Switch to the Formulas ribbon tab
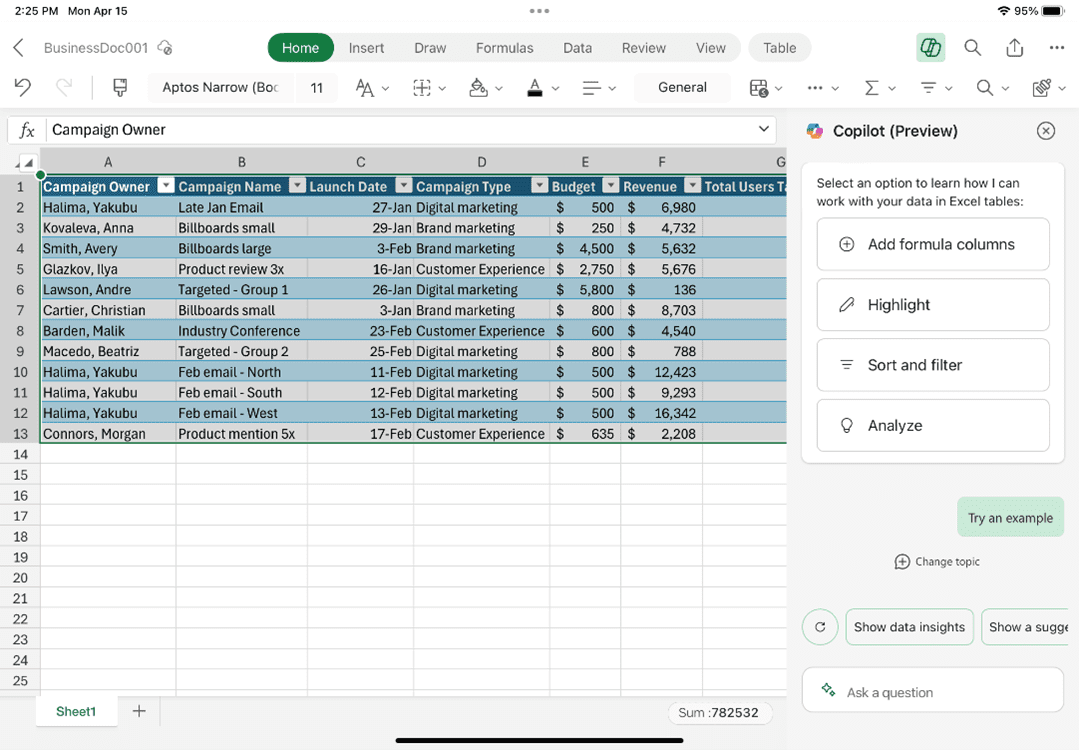This screenshot has width=1079, height=750. coord(504,47)
